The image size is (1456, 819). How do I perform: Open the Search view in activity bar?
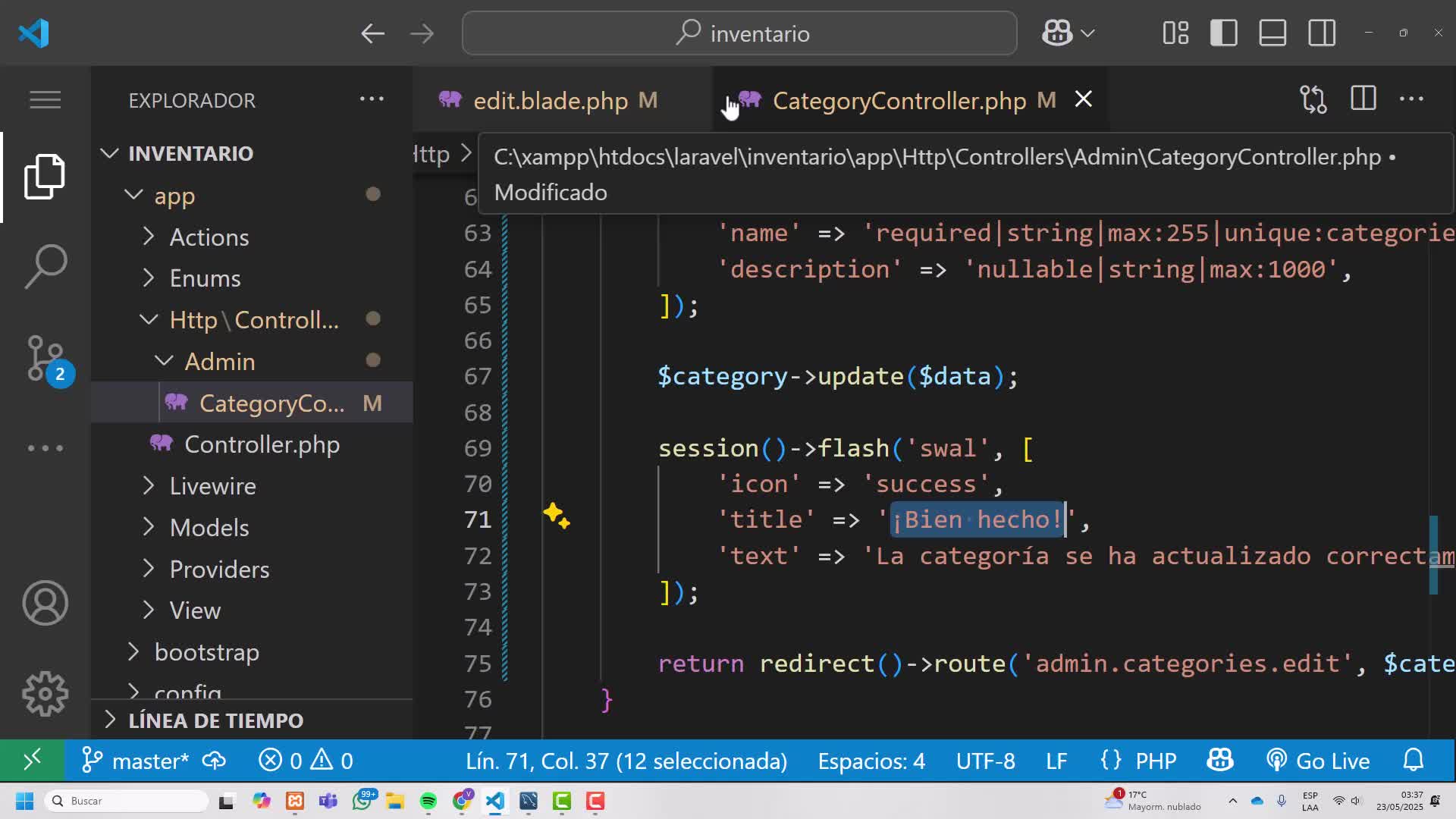point(45,266)
